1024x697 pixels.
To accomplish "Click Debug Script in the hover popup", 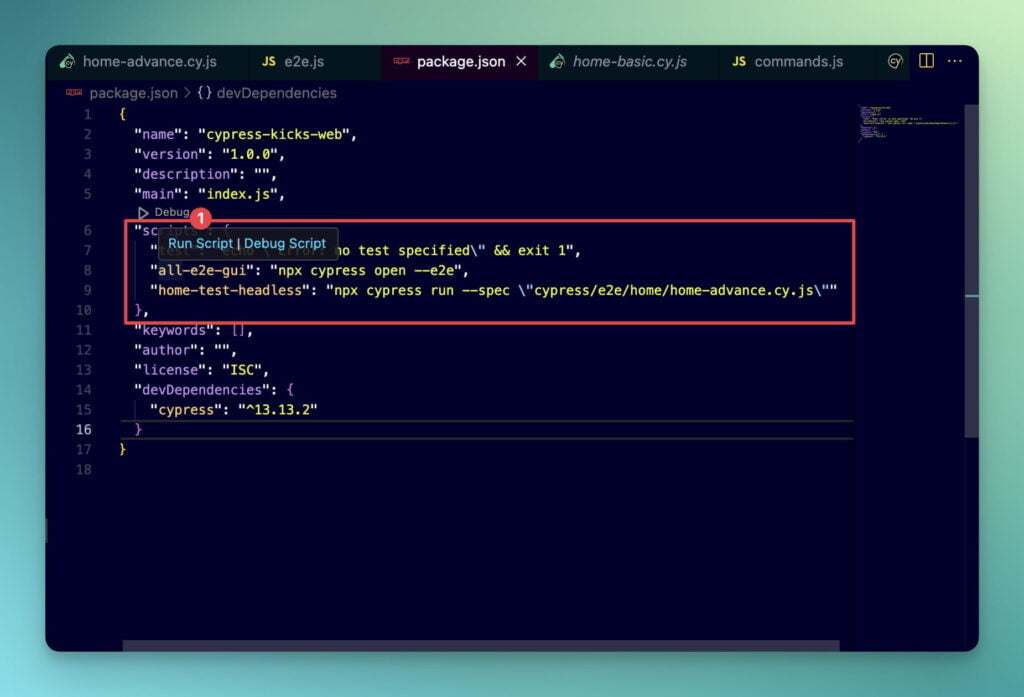I will click(285, 243).
